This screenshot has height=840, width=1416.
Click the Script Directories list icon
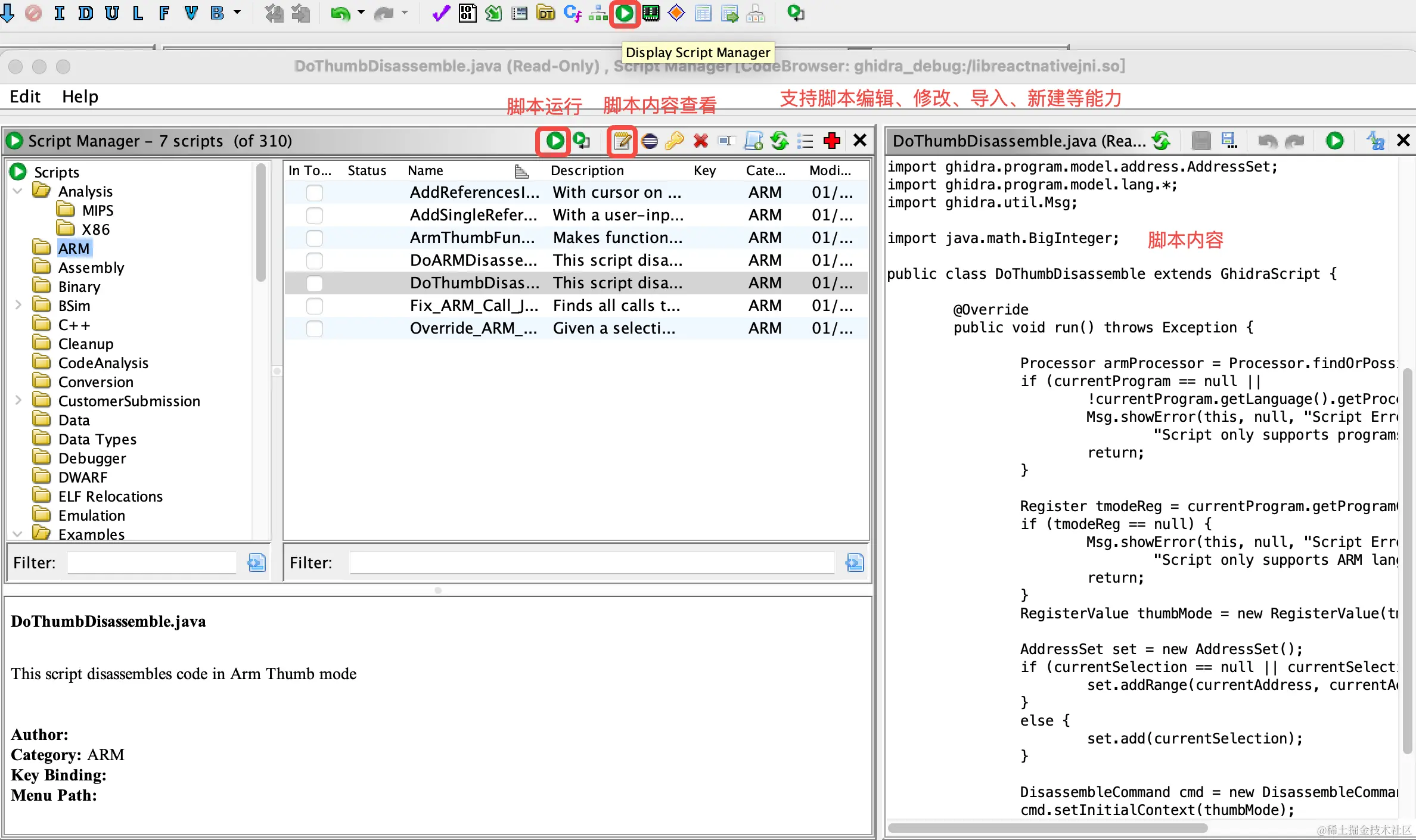click(x=805, y=141)
